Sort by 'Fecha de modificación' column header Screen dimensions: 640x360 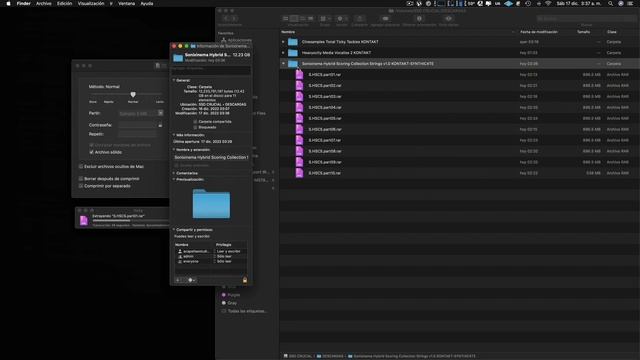(539, 32)
